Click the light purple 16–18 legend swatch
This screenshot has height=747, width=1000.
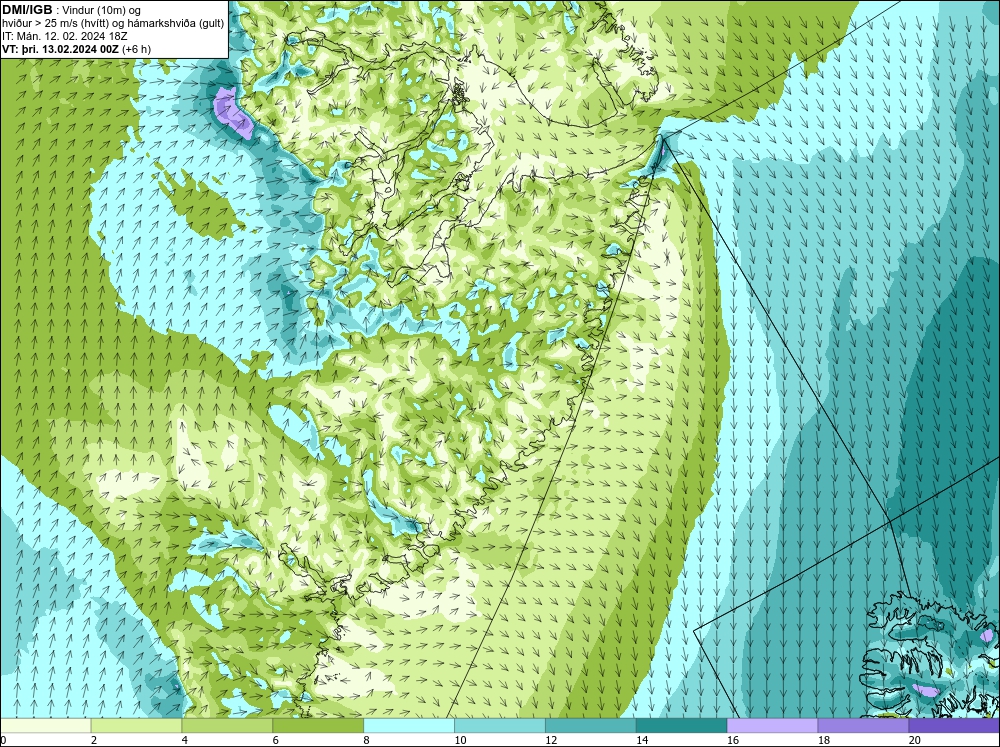tap(772, 725)
